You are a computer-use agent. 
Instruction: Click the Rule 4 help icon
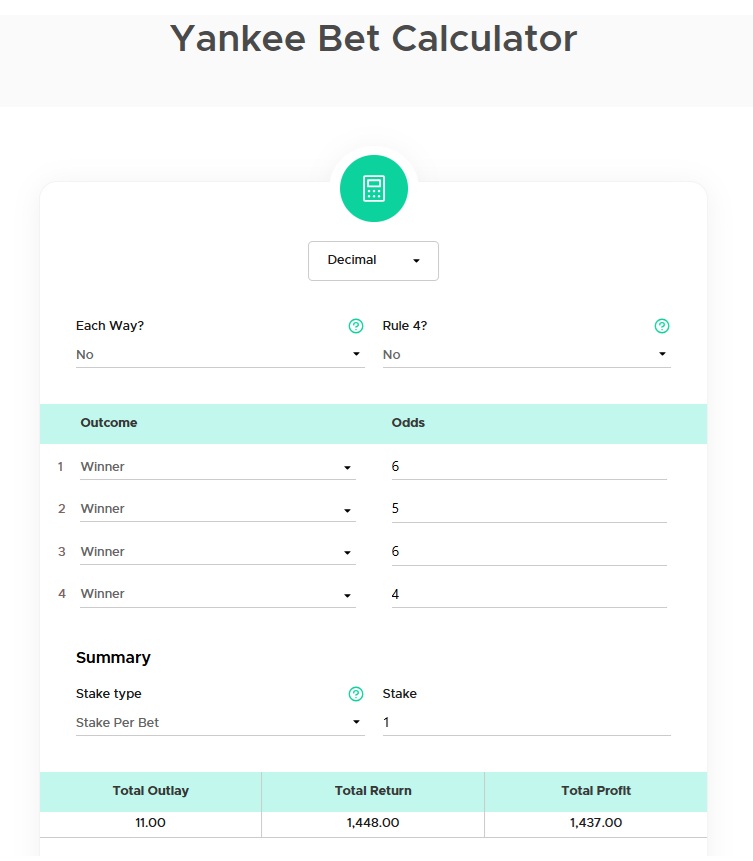coord(661,326)
